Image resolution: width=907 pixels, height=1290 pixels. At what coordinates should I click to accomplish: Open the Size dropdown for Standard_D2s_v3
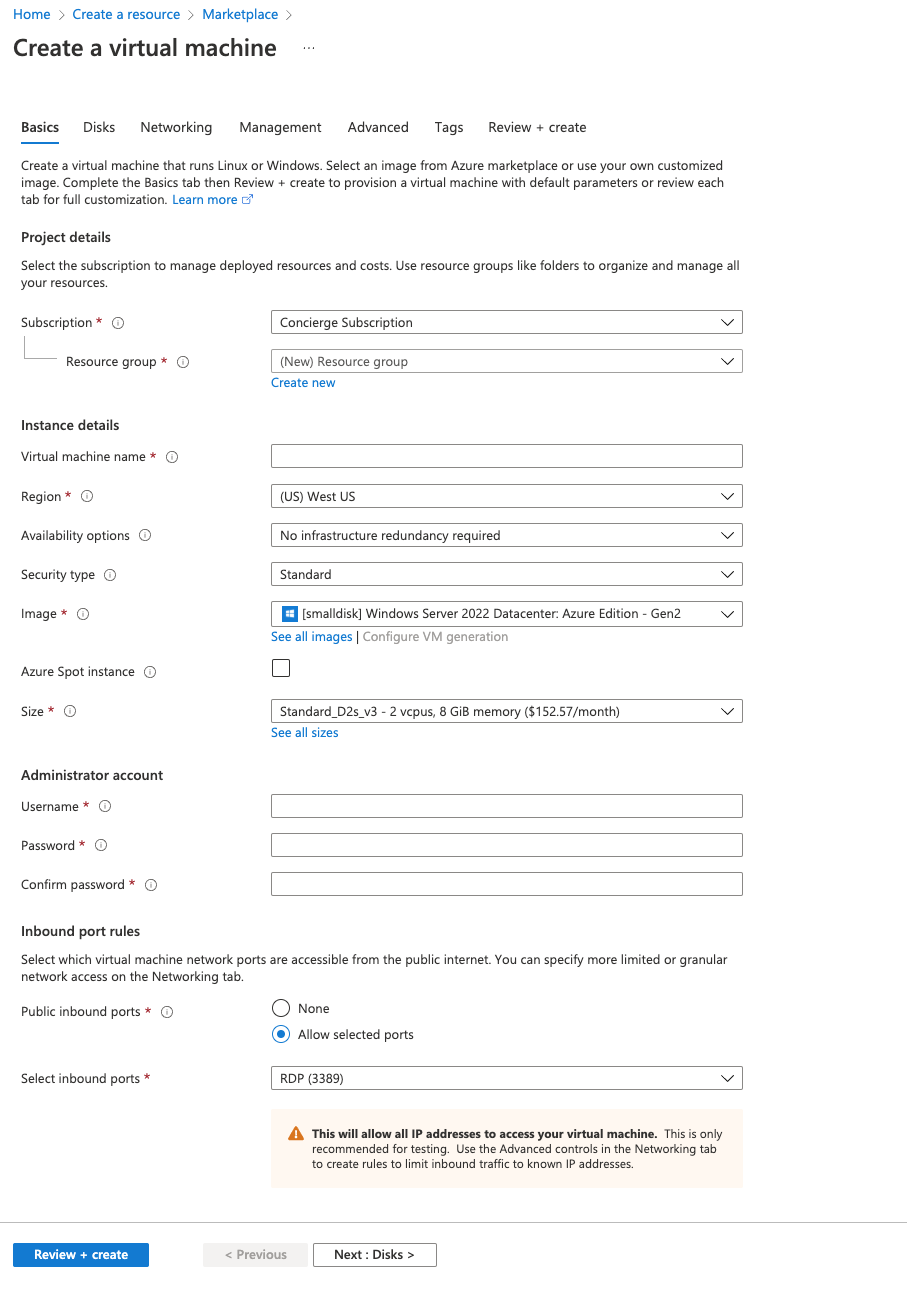506,712
